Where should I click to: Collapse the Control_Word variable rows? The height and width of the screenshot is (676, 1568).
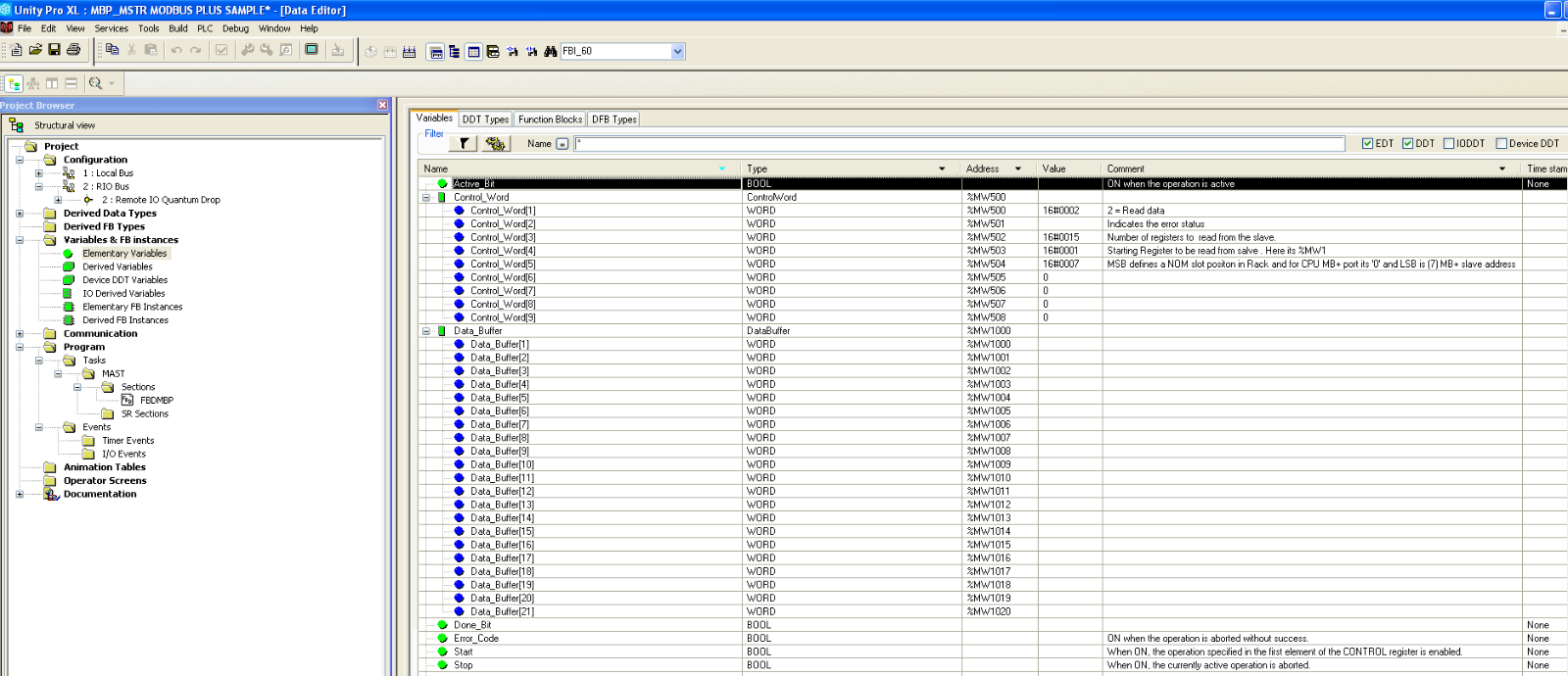click(426, 197)
